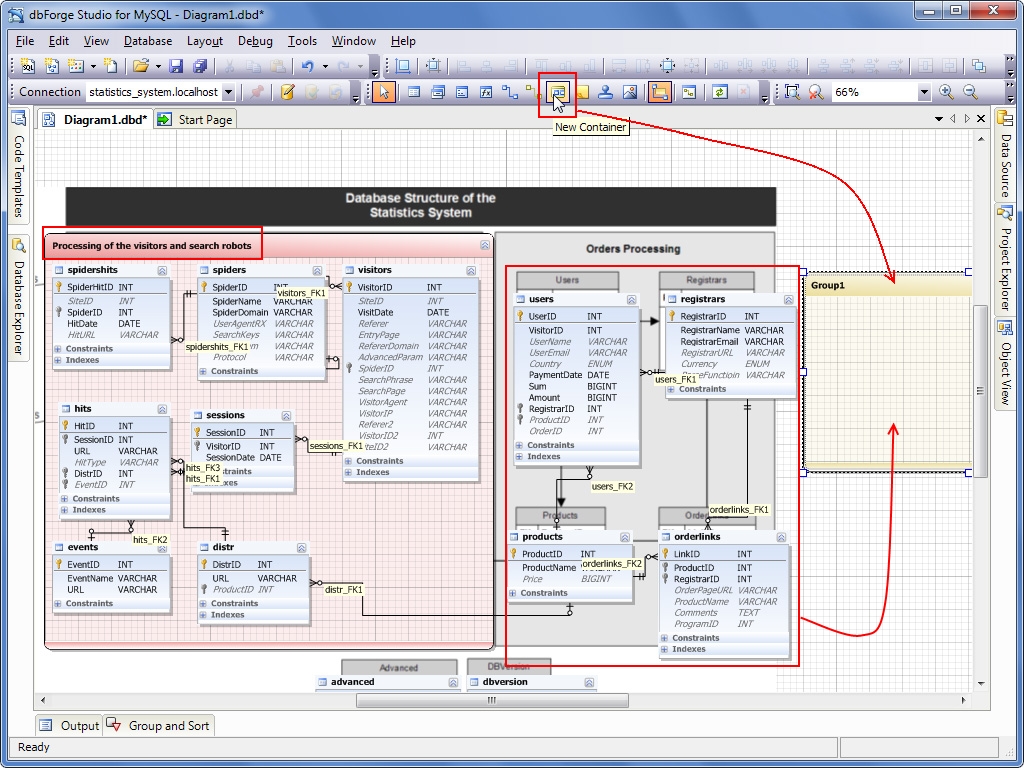Switch to the Start Page tab
Screen dimensions: 1024x768
[195, 120]
